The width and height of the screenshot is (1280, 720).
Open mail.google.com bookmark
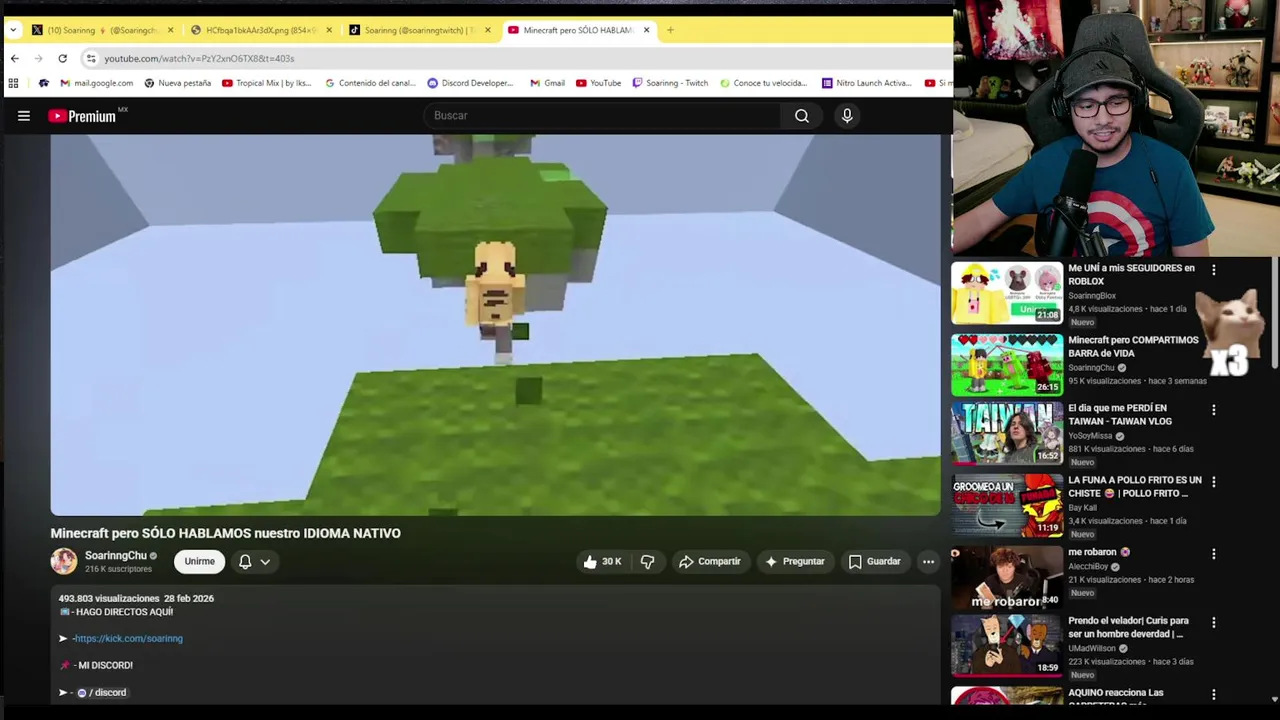click(96, 83)
